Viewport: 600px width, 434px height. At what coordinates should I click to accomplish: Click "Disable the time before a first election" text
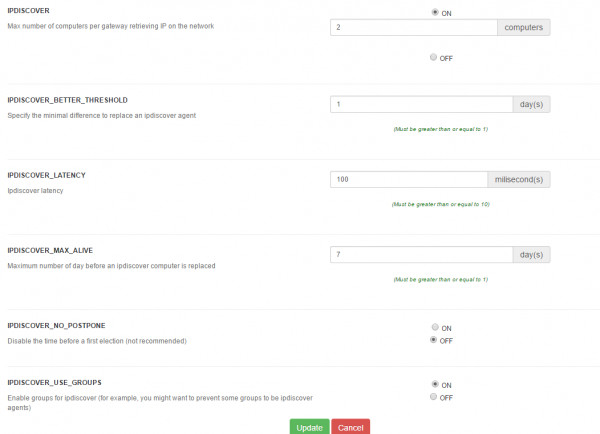coord(97,341)
